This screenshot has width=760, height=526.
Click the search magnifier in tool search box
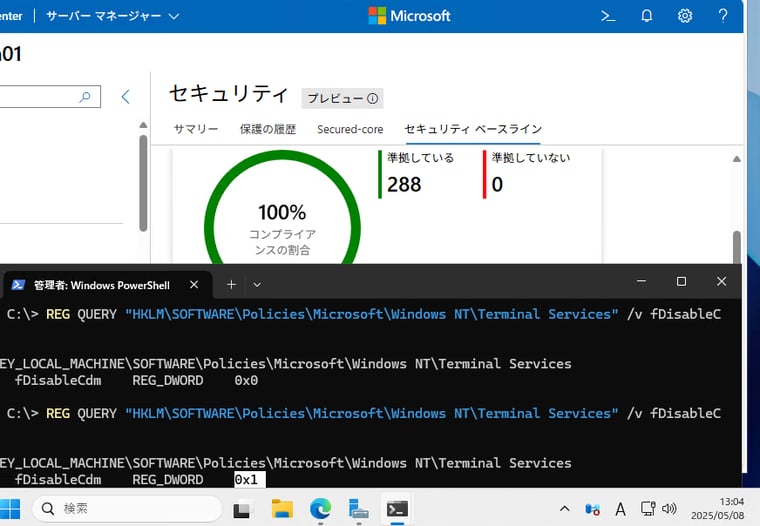(x=85, y=96)
